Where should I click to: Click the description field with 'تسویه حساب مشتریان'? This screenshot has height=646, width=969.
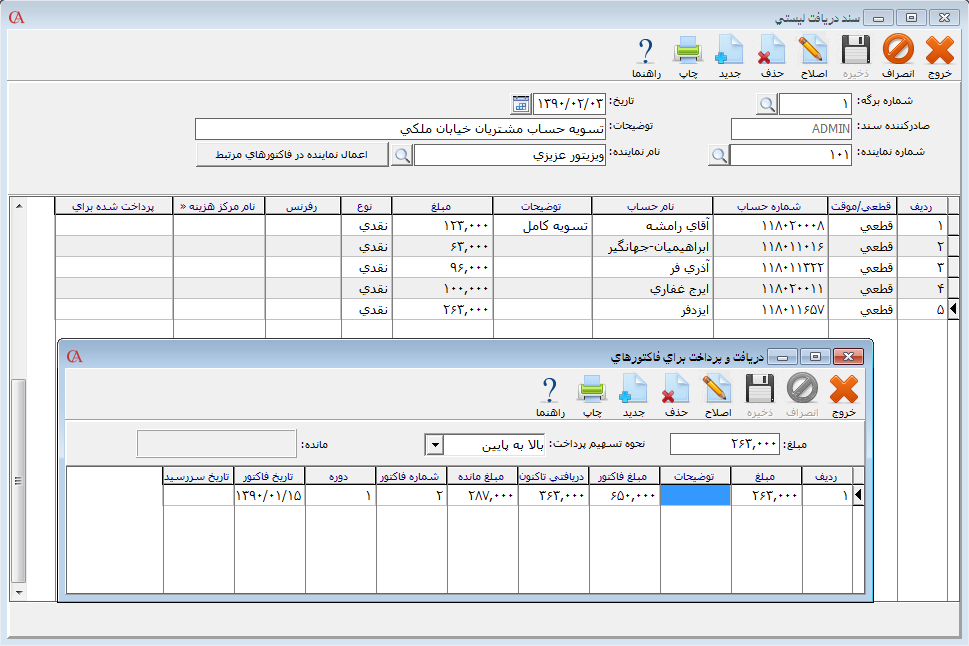pos(400,129)
